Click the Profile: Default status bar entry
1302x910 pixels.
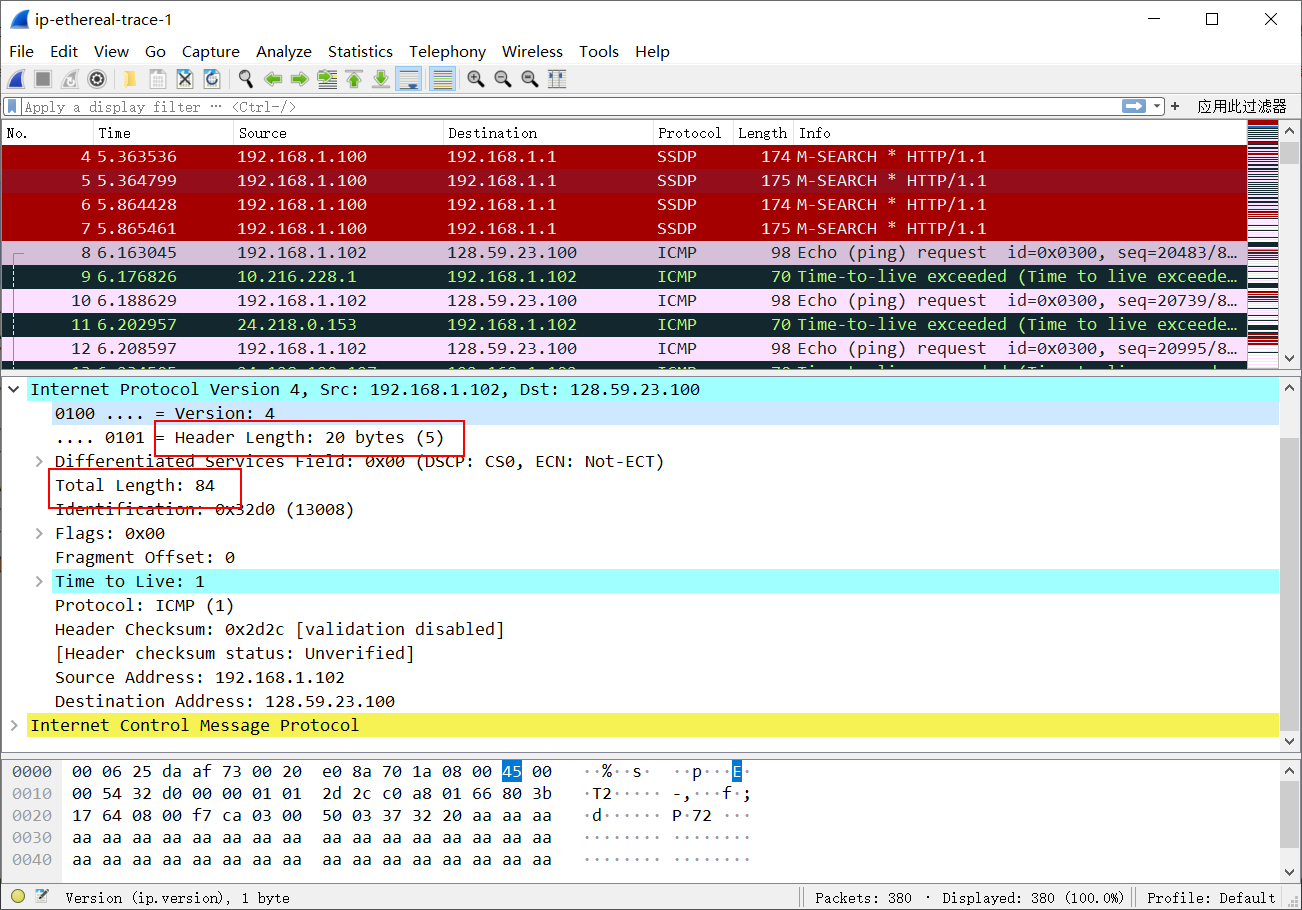tap(1210, 897)
